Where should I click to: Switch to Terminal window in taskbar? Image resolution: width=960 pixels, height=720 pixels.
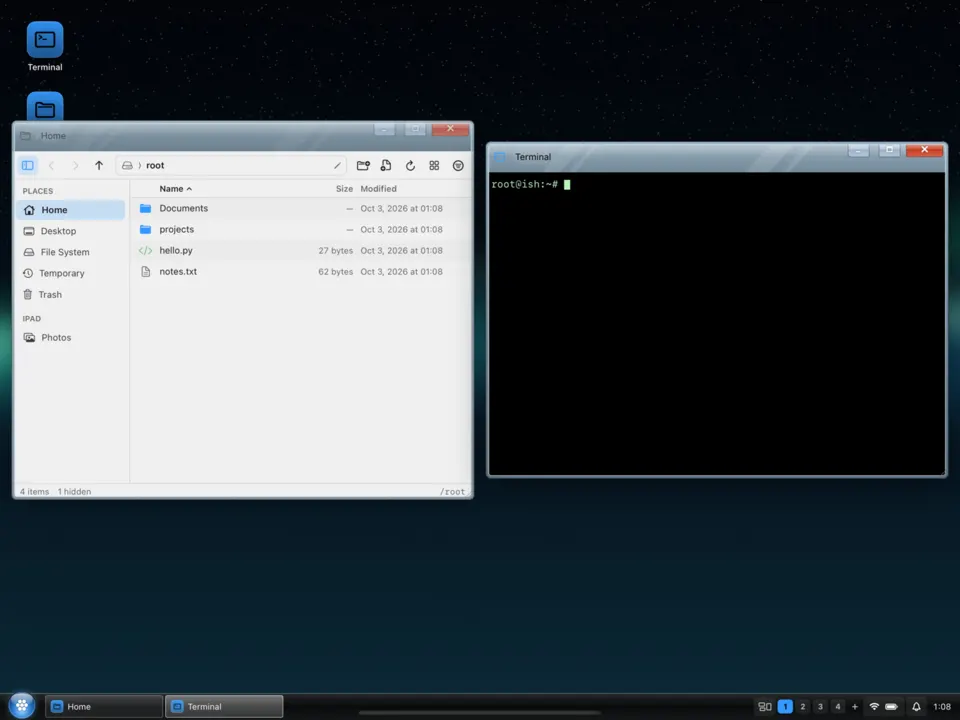(224, 707)
